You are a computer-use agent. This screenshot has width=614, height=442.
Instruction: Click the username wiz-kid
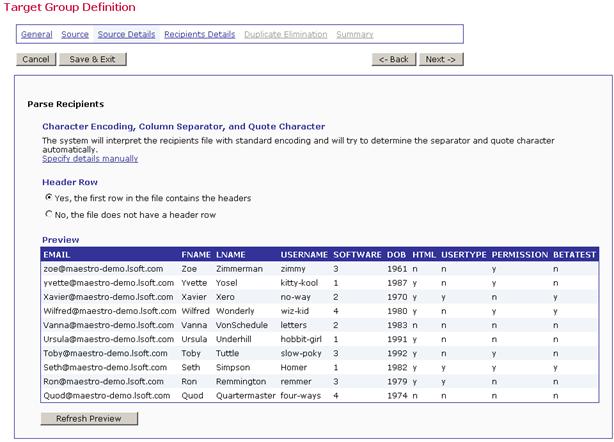pyautogui.click(x=295, y=311)
